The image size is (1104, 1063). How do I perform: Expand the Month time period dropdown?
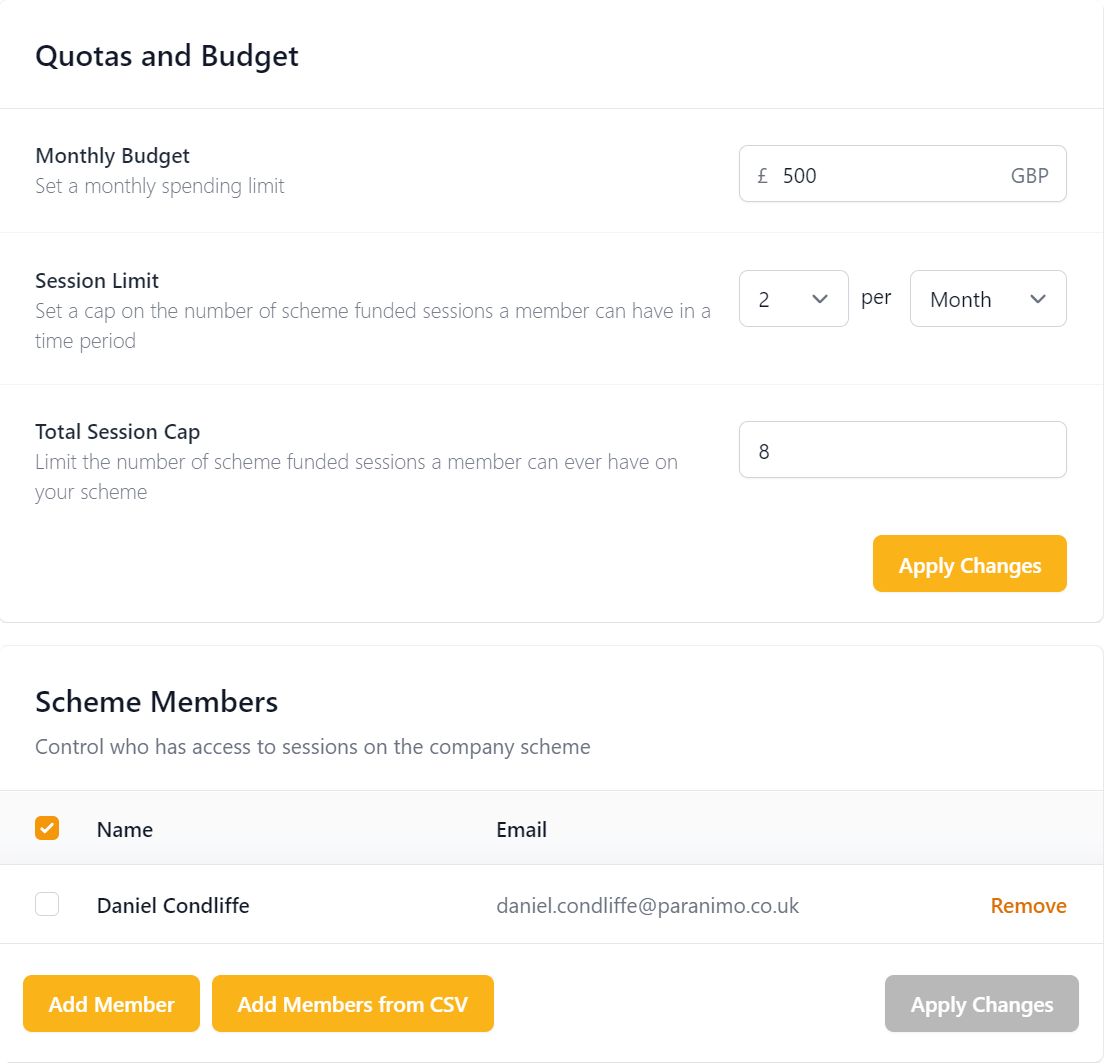pyautogui.click(x=987, y=299)
